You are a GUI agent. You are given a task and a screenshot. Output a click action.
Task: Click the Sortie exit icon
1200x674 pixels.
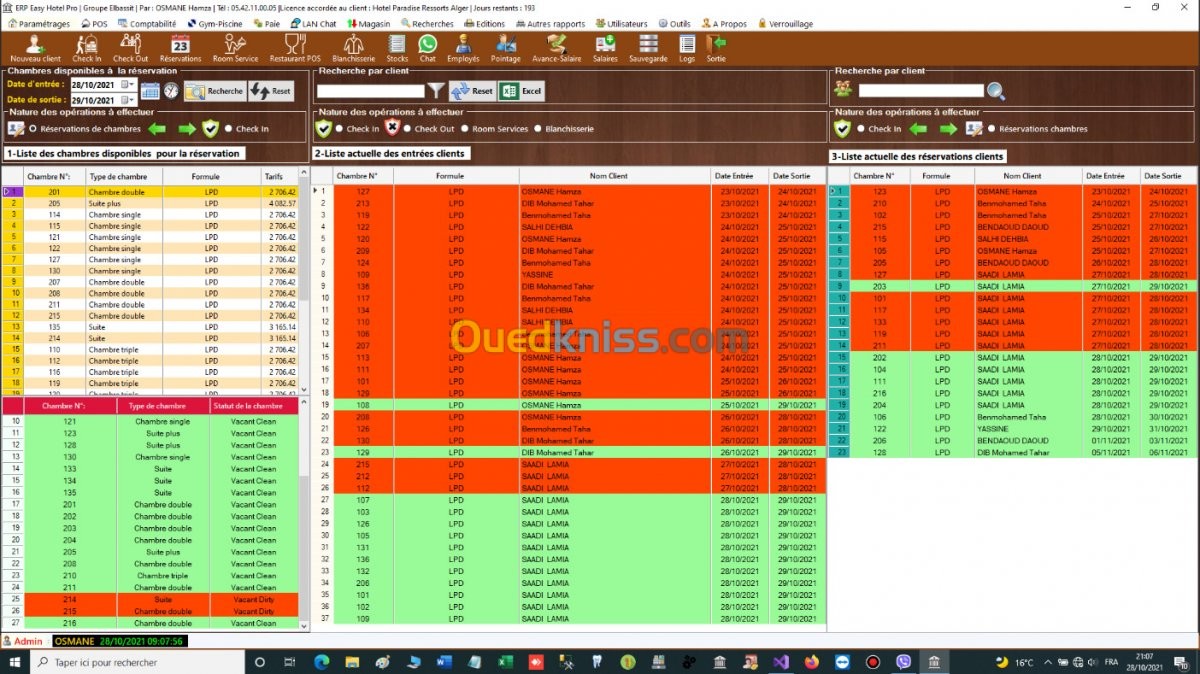(716, 47)
